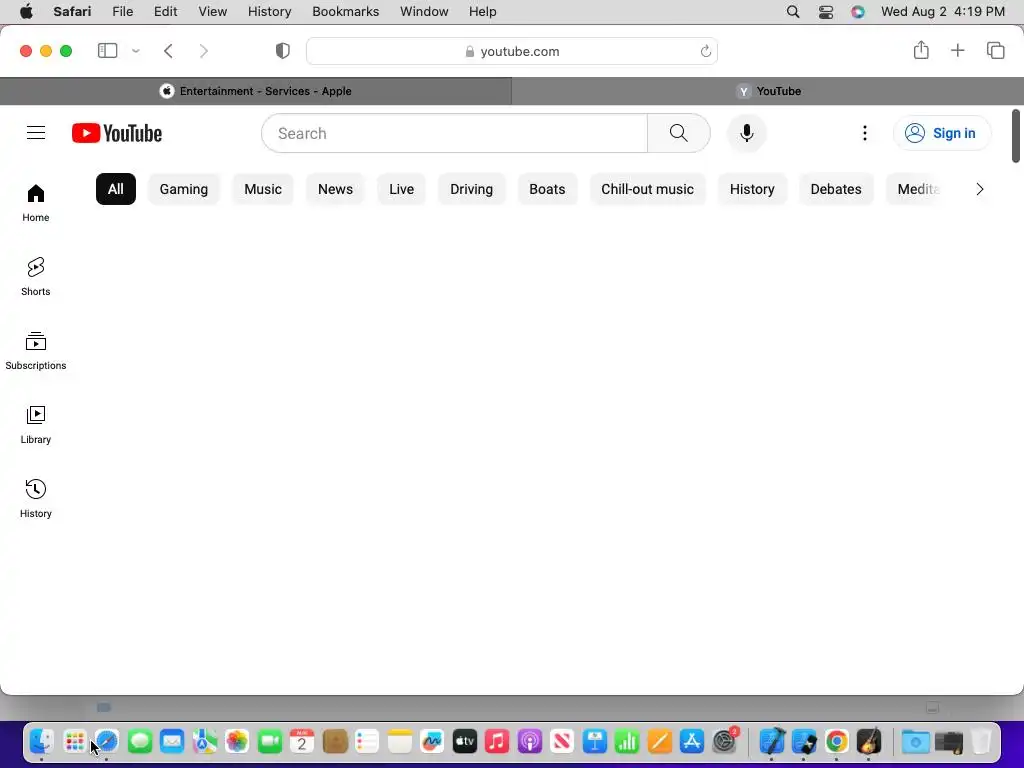Open the Window menu
The image size is (1024, 768).
point(424,12)
